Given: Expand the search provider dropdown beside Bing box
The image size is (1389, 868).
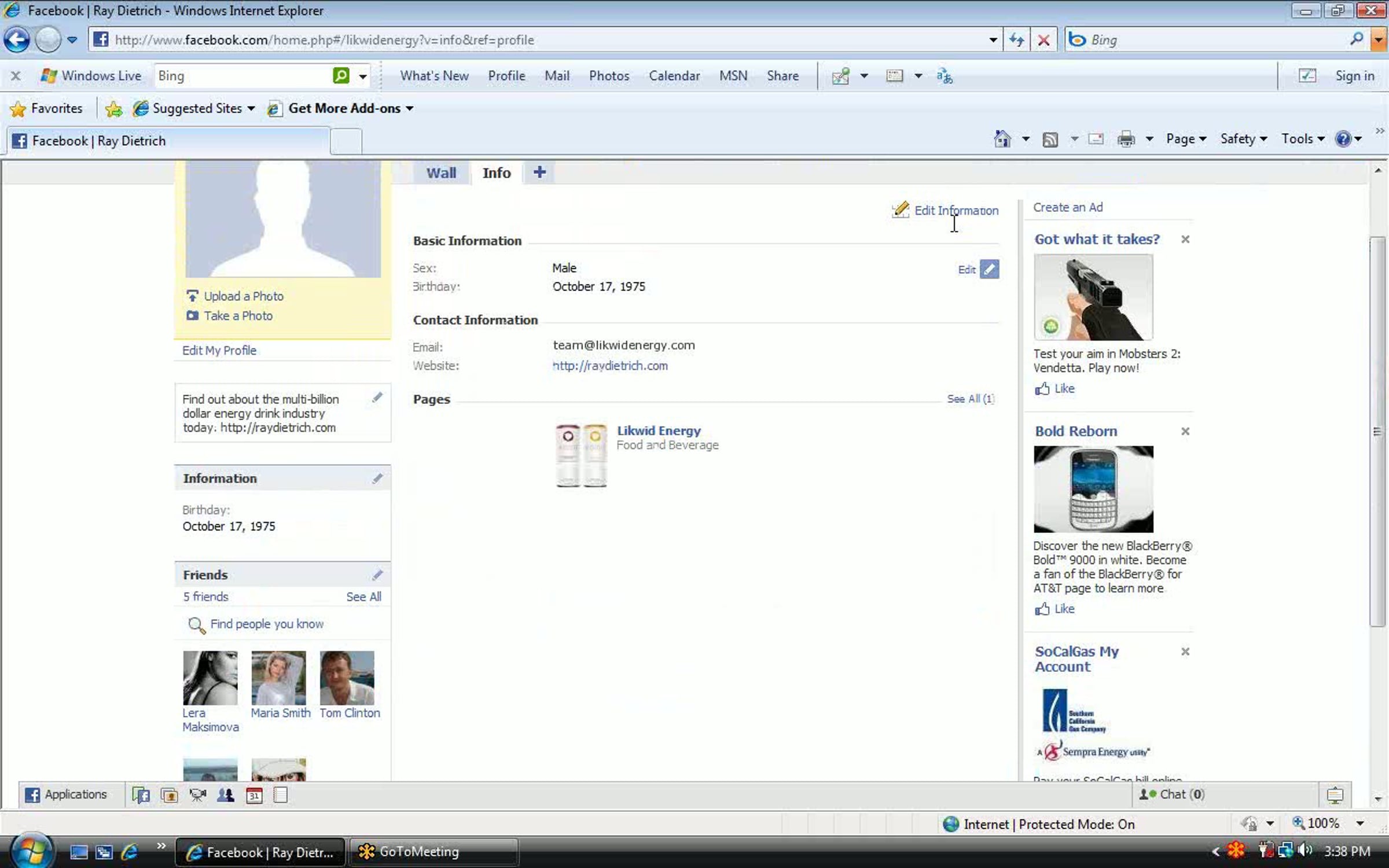Looking at the screenshot, I should tap(1379, 40).
